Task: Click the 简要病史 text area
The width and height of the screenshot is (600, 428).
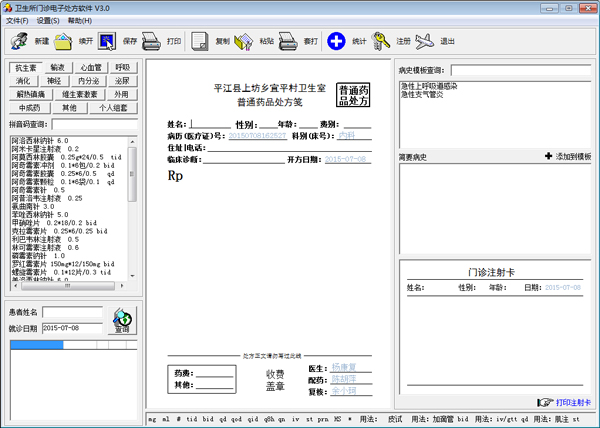Action: [x=495, y=209]
